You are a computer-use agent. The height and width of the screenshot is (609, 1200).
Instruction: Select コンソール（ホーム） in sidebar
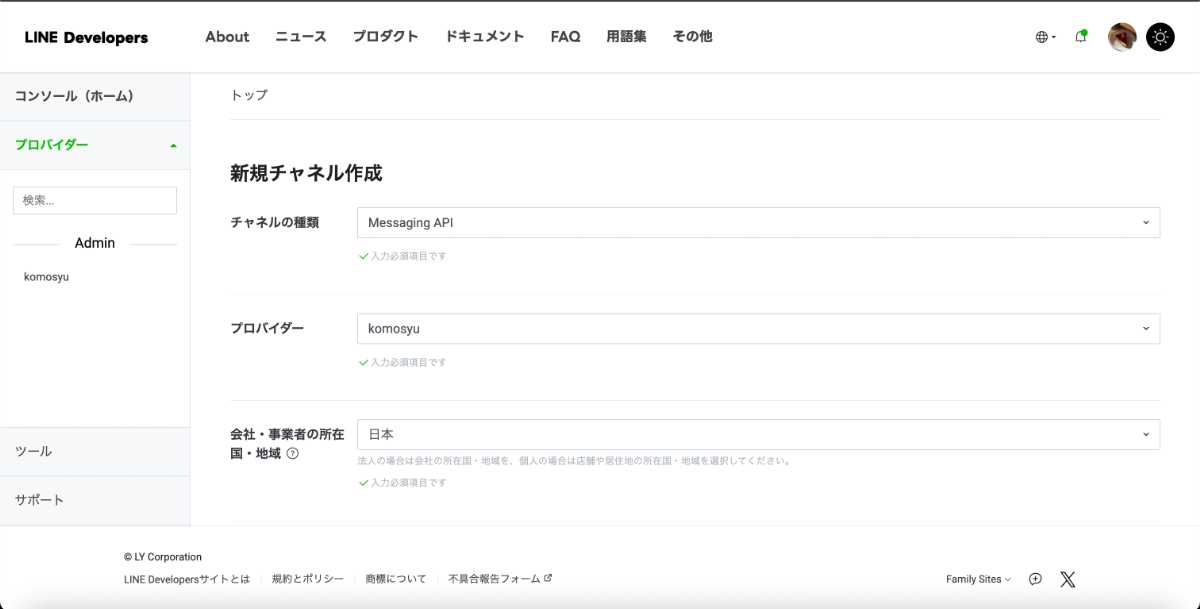[95, 97]
